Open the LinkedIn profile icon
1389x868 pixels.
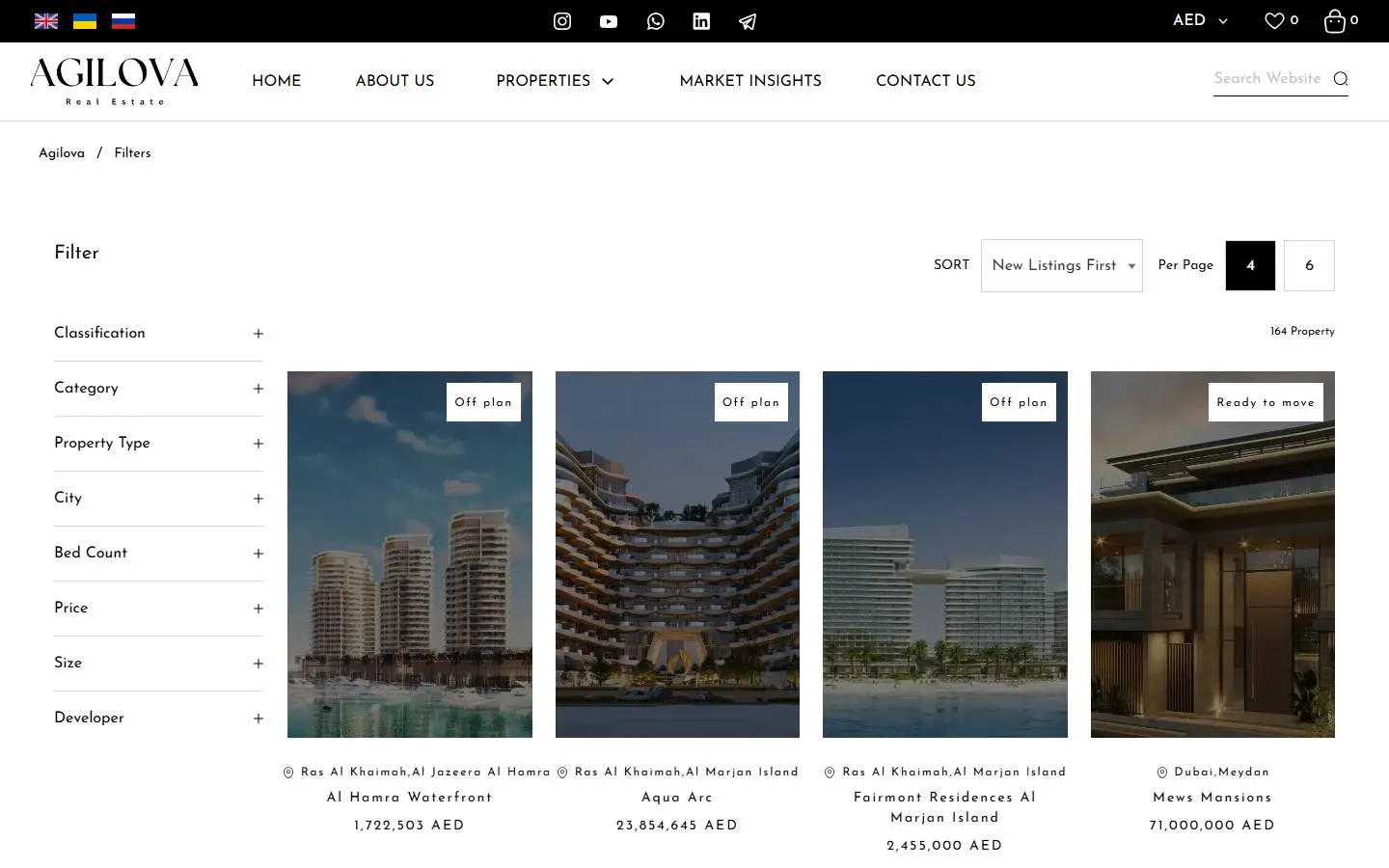point(701,21)
